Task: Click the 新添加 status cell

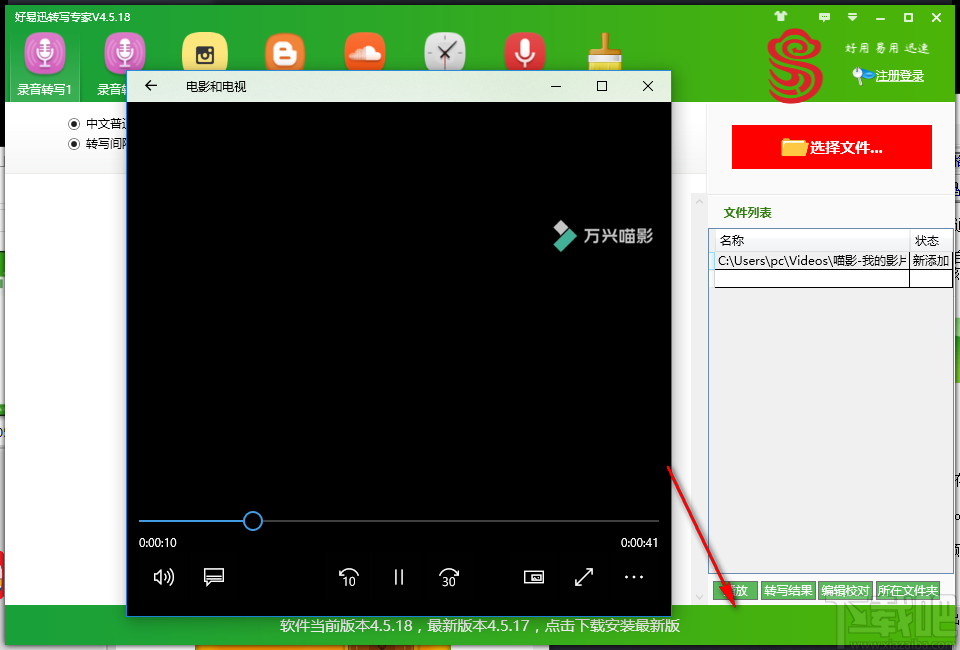Action: point(931,261)
